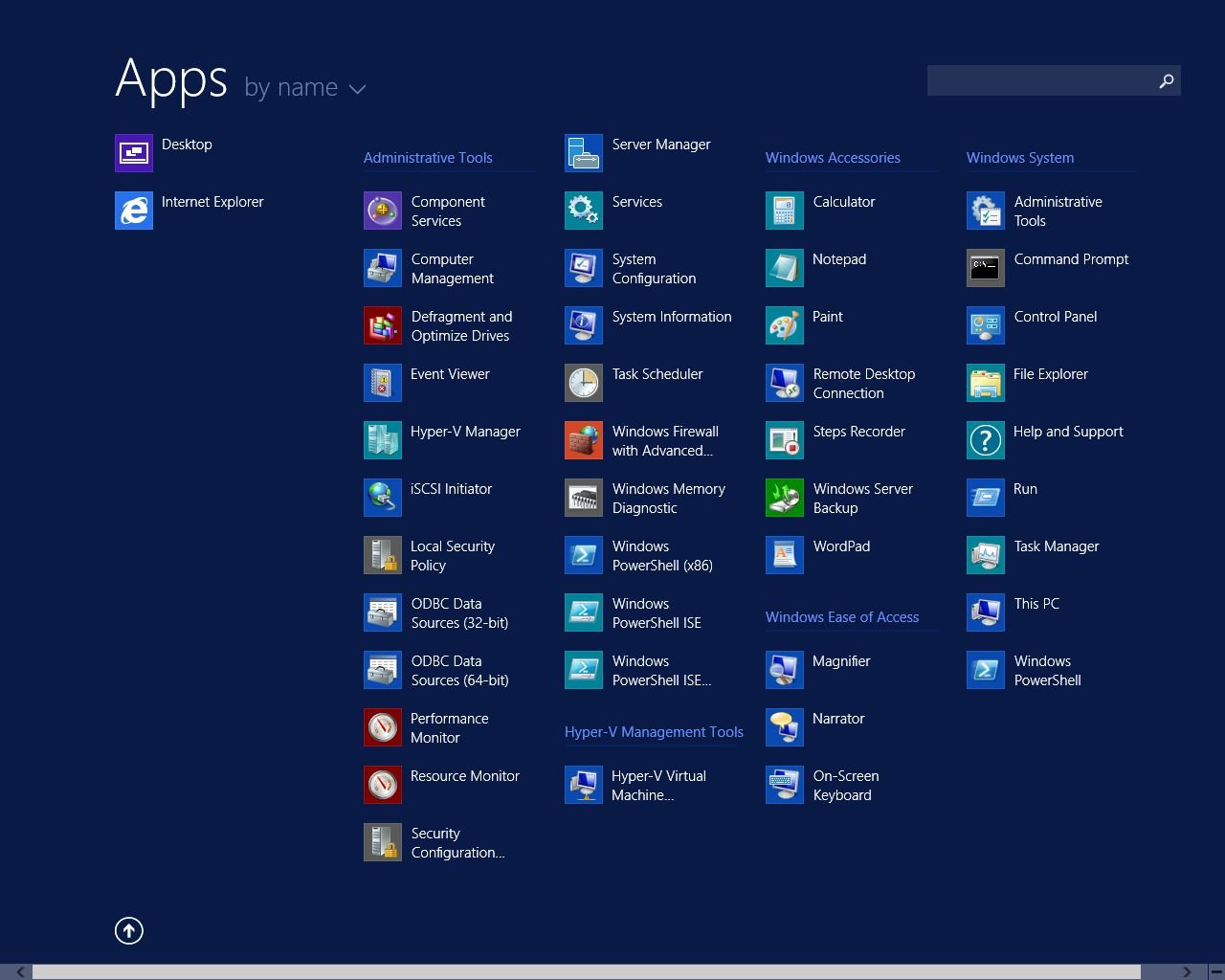Launch Performance Monitor icon
This screenshot has height=980, width=1225.
[383, 727]
